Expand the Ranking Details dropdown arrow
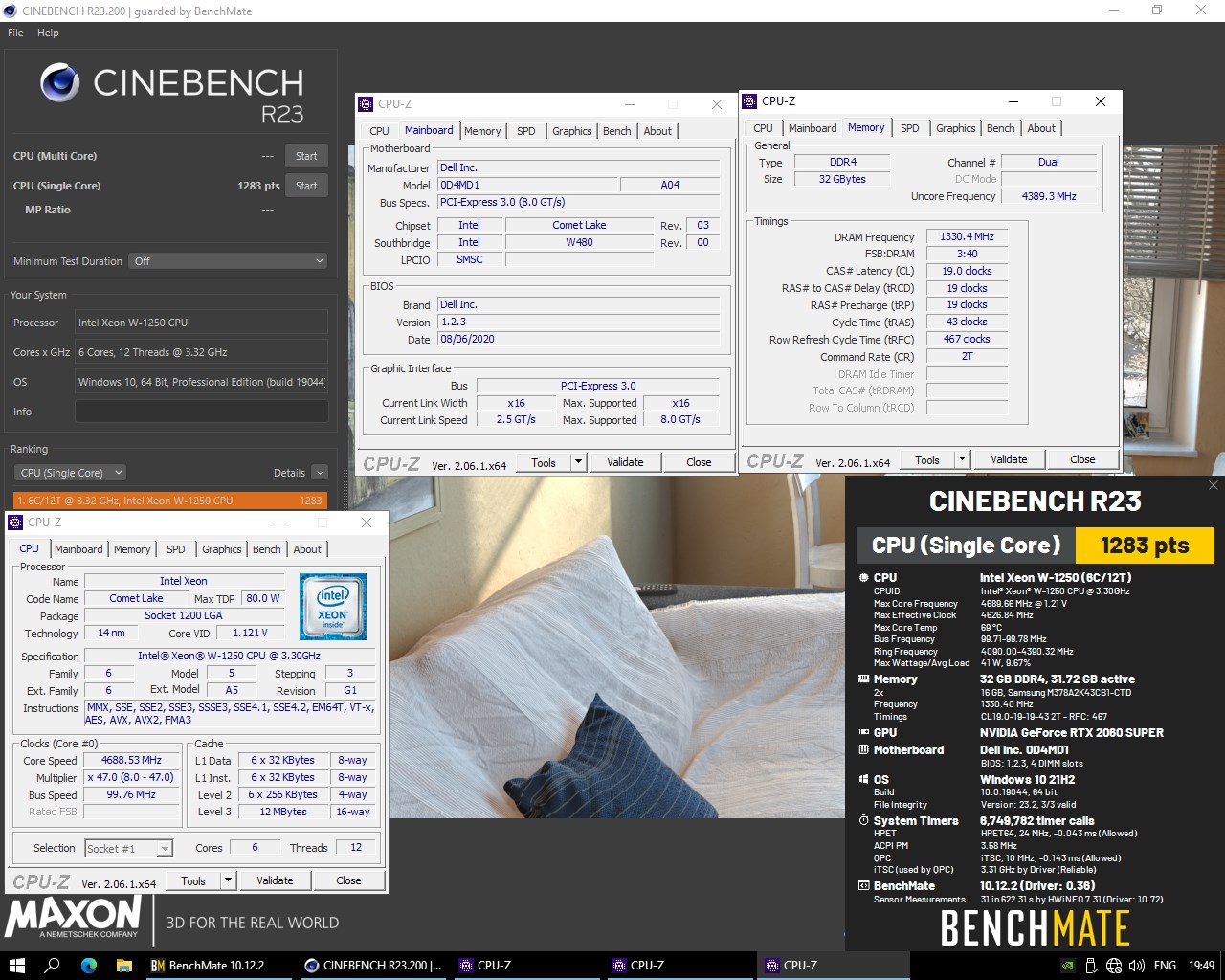Image resolution: width=1225 pixels, height=980 pixels. 320,473
